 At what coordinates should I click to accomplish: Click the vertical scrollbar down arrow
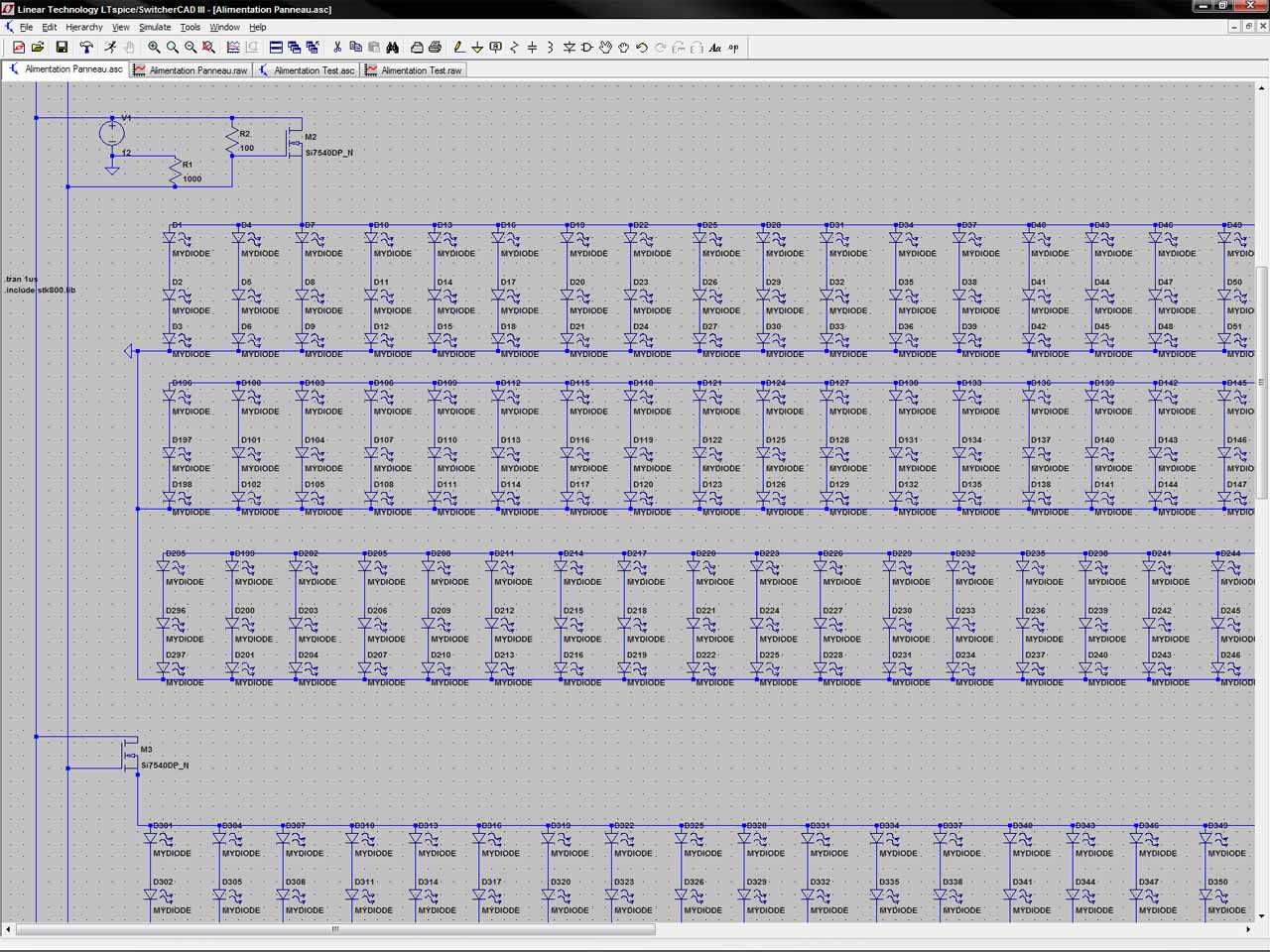click(1261, 916)
